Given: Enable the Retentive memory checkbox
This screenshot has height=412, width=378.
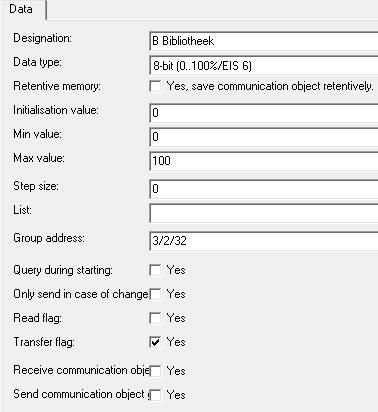Looking at the screenshot, I should [x=155, y=86].
